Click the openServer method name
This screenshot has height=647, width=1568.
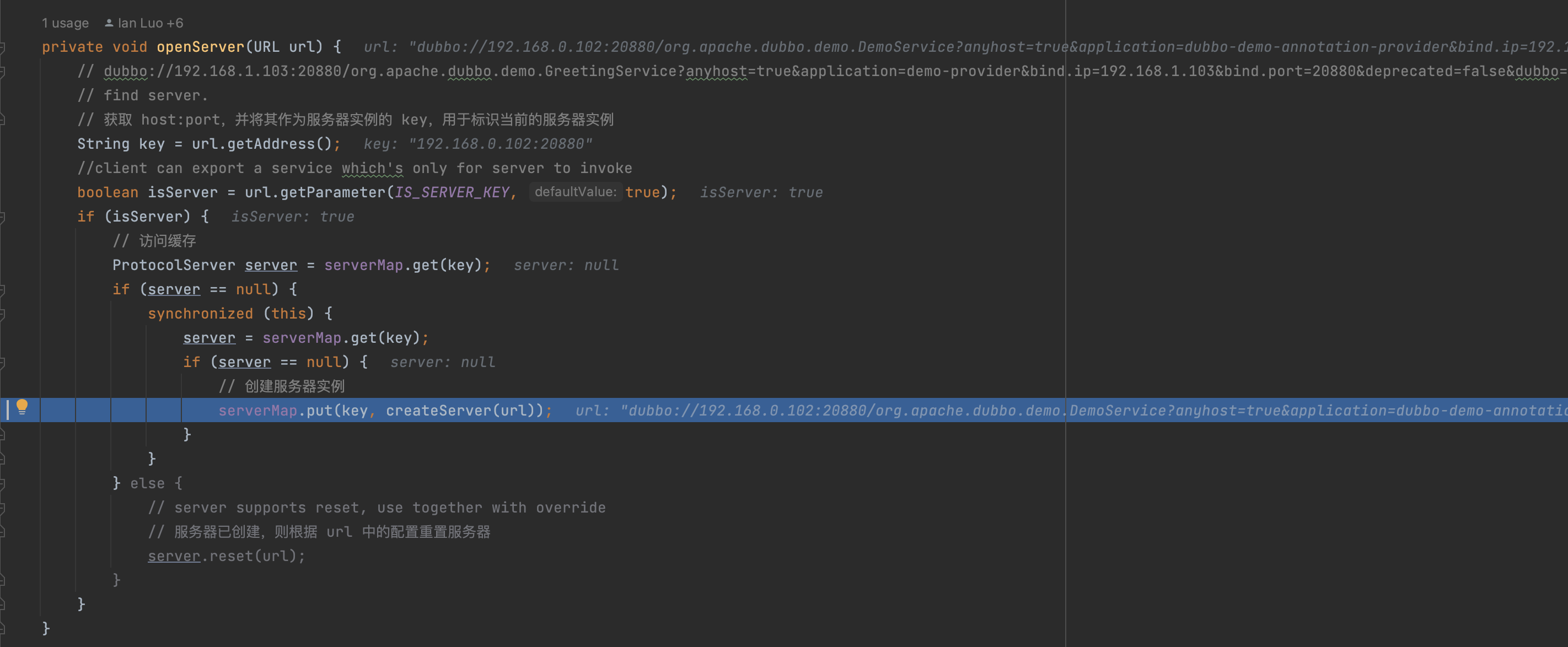[200, 47]
